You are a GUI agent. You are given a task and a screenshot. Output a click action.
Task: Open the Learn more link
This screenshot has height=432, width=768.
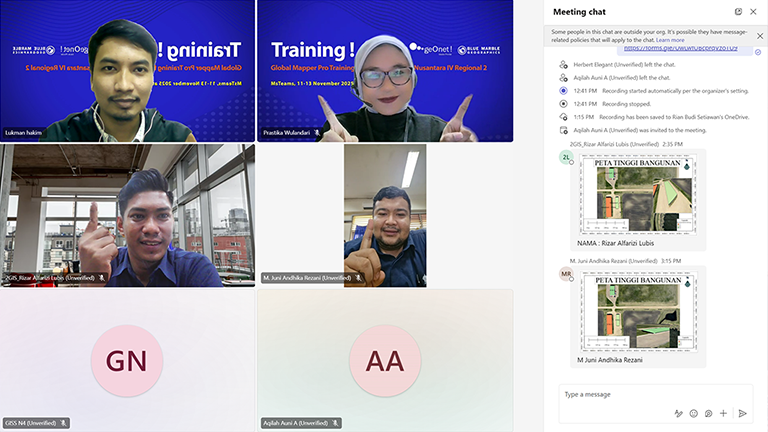pos(670,40)
